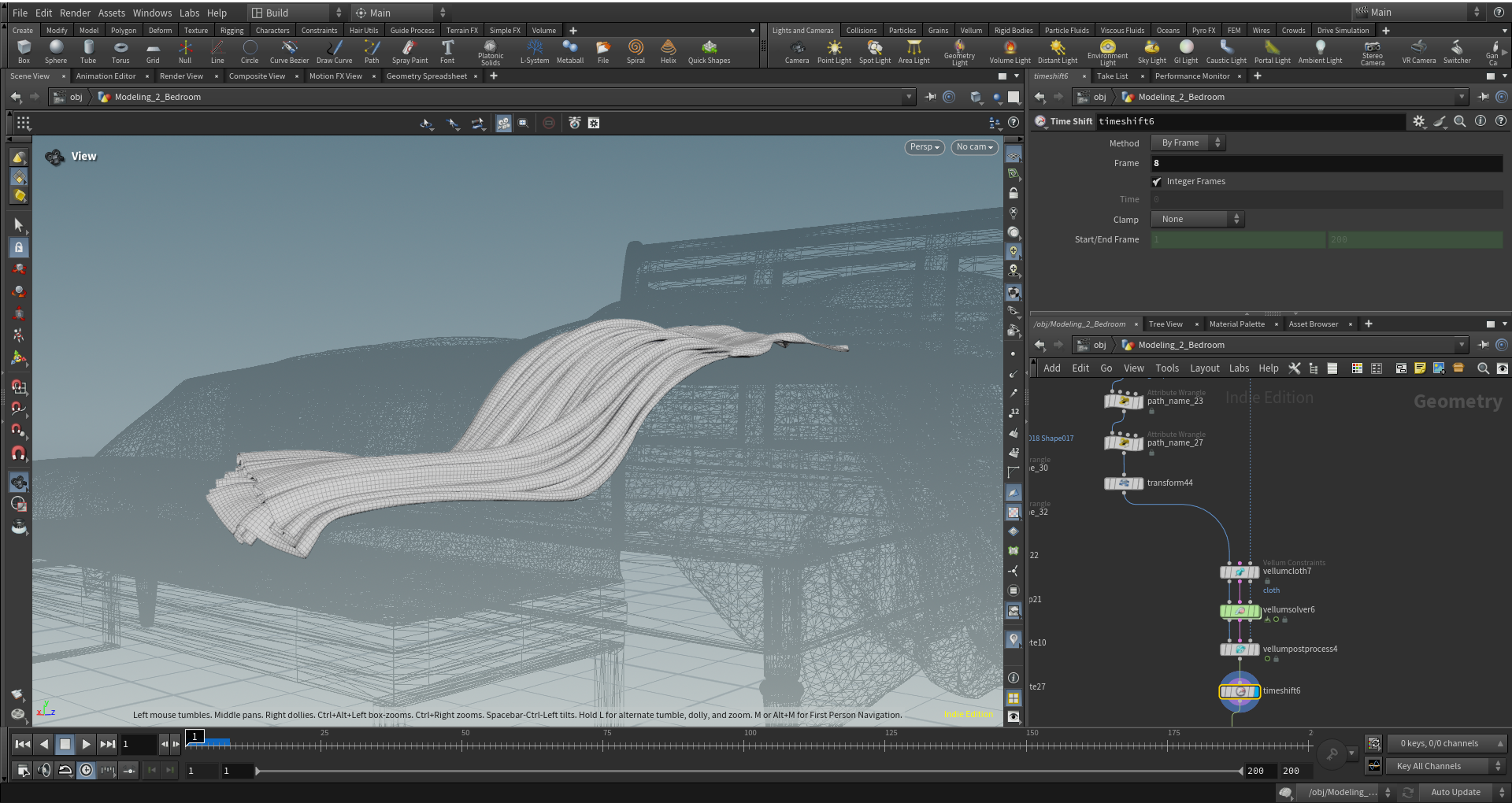1512x803 pixels.
Task: Select the L-System shelf tool
Action: [x=534, y=52]
